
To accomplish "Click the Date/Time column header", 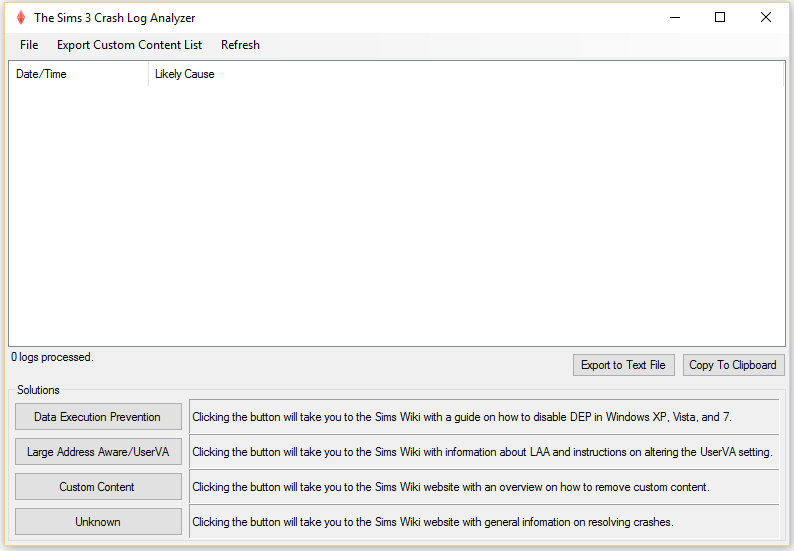I will click(78, 74).
